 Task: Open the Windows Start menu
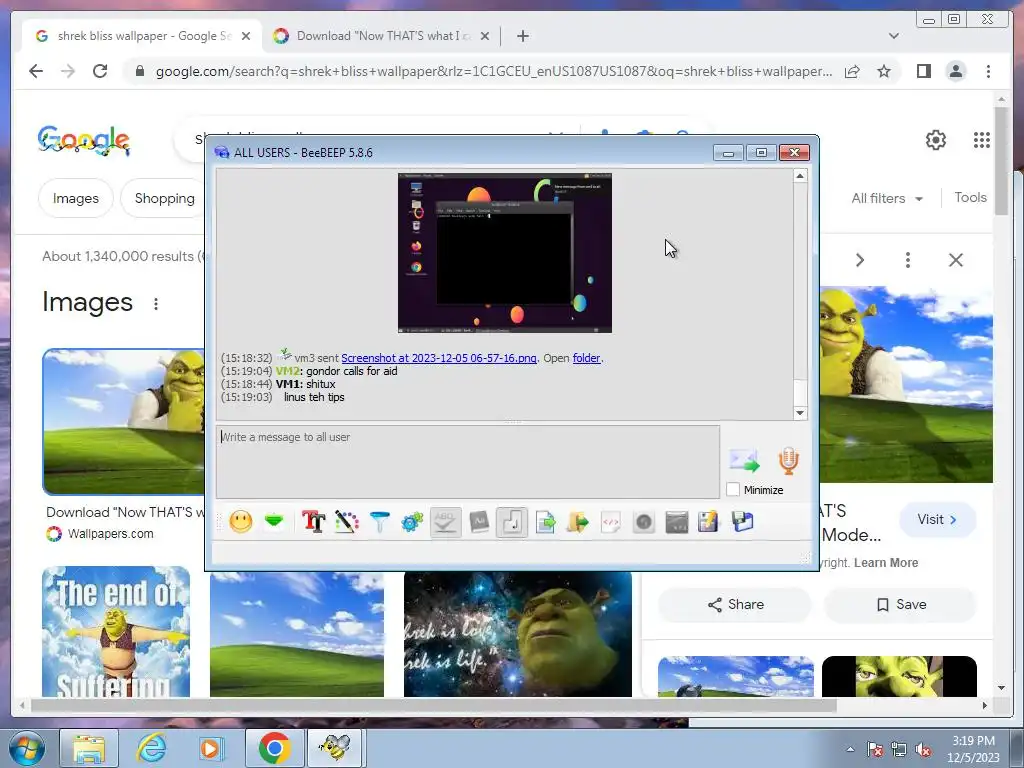click(27, 748)
